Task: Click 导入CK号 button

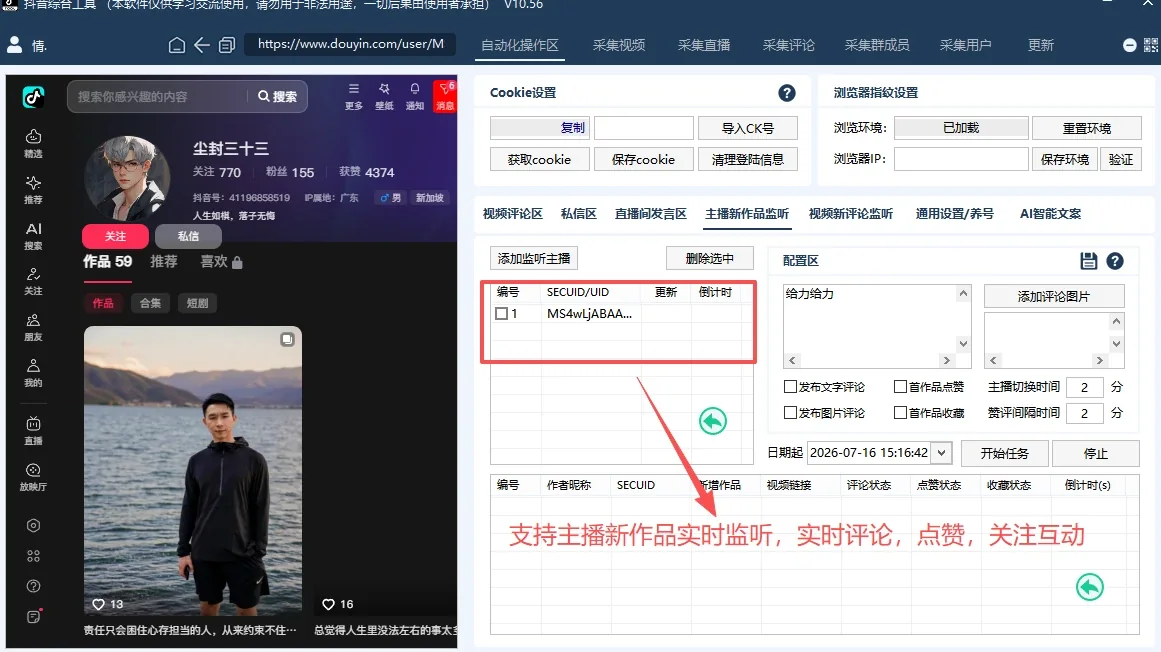Action: (x=748, y=128)
